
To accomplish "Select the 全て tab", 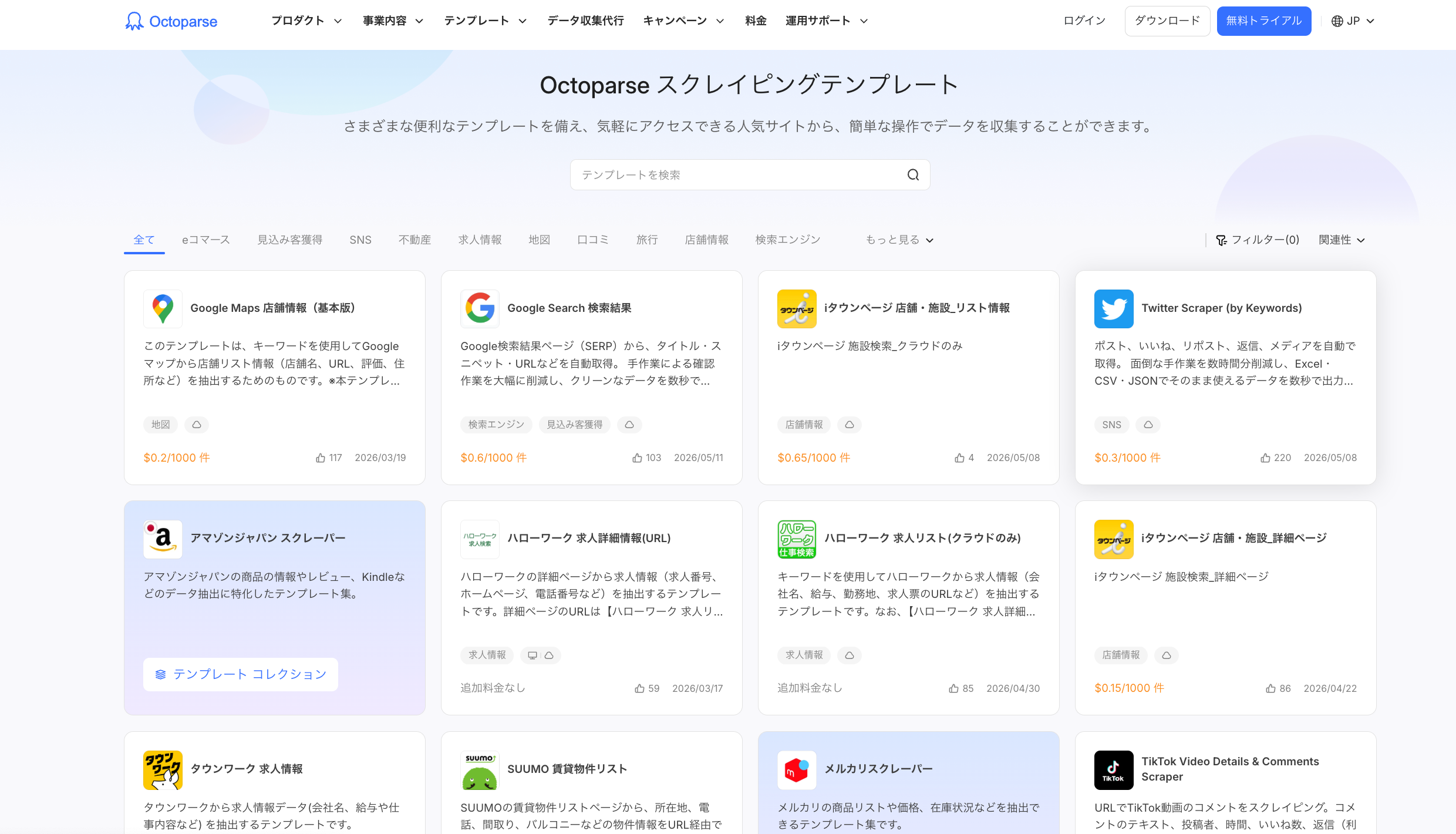I will (144, 240).
